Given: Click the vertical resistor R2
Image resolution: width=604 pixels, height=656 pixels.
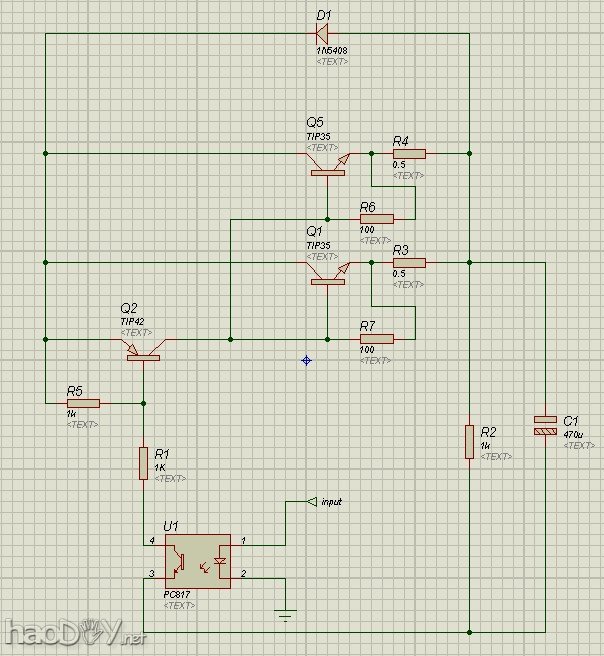Looking at the screenshot, I should (469, 441).
